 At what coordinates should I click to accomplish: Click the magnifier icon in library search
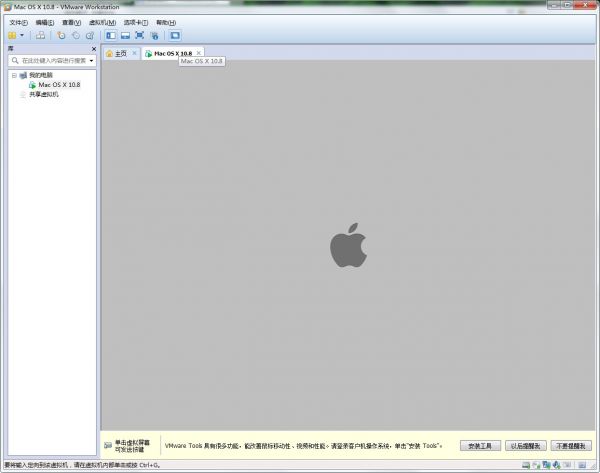pos(15,60)
